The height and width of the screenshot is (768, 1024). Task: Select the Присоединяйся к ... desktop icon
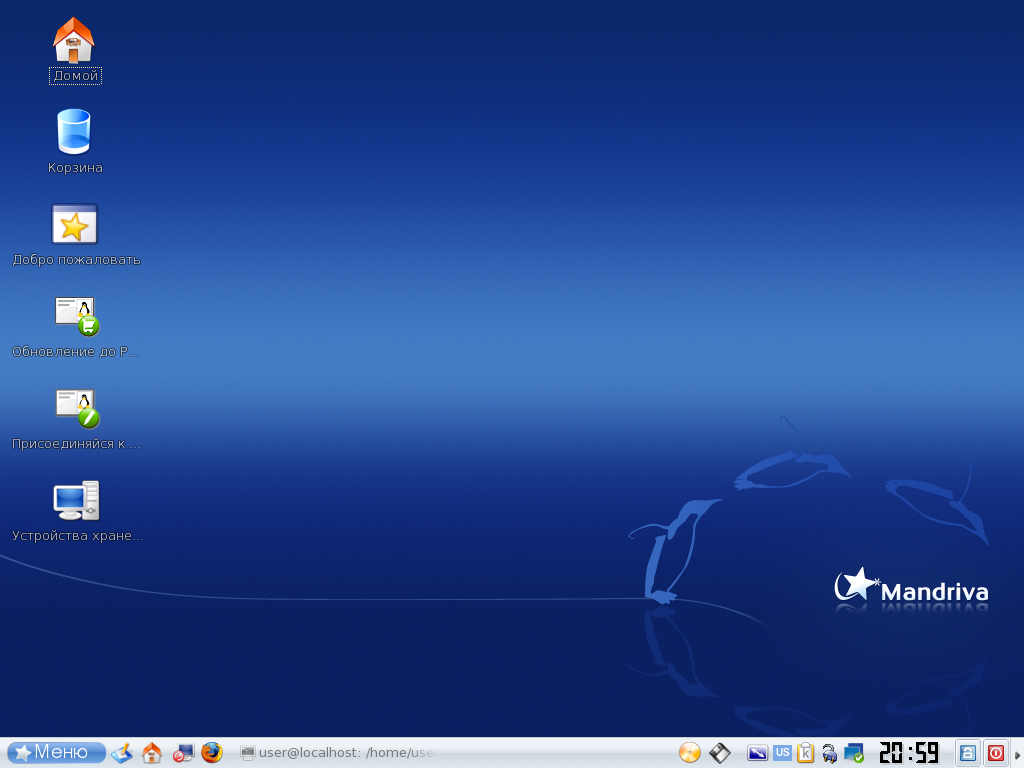pyautogui.click(x=76, y=408)
